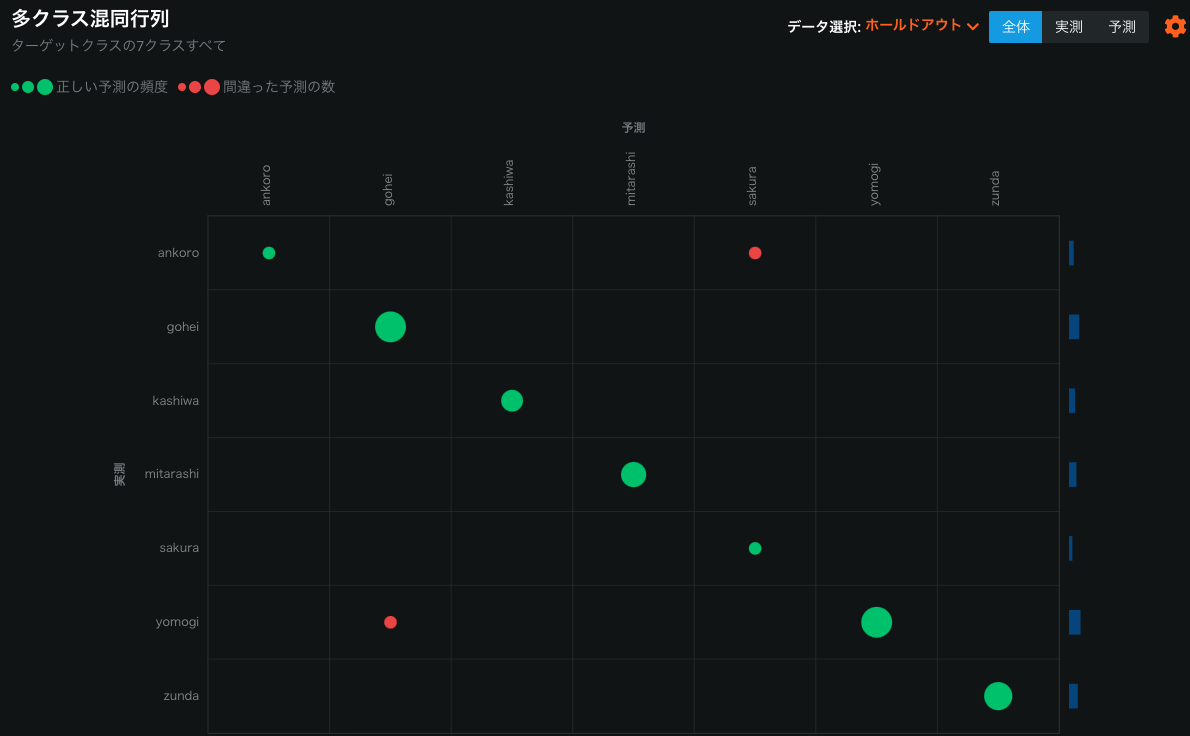
Task: Click the ankoro column header
Action: [x=266, y=185]
